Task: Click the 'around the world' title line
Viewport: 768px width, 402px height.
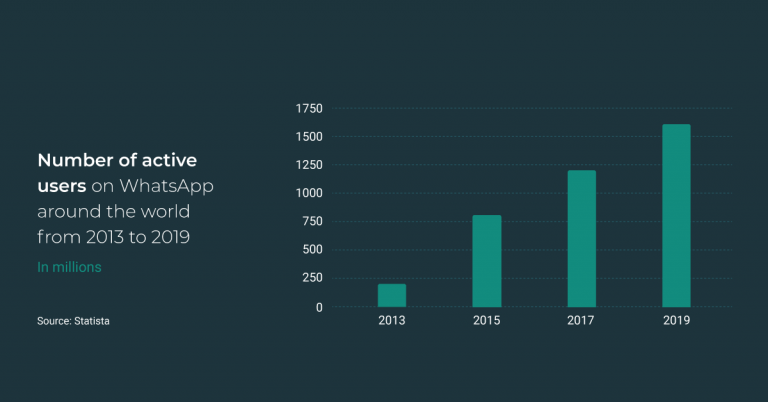Action: point(114,212)
